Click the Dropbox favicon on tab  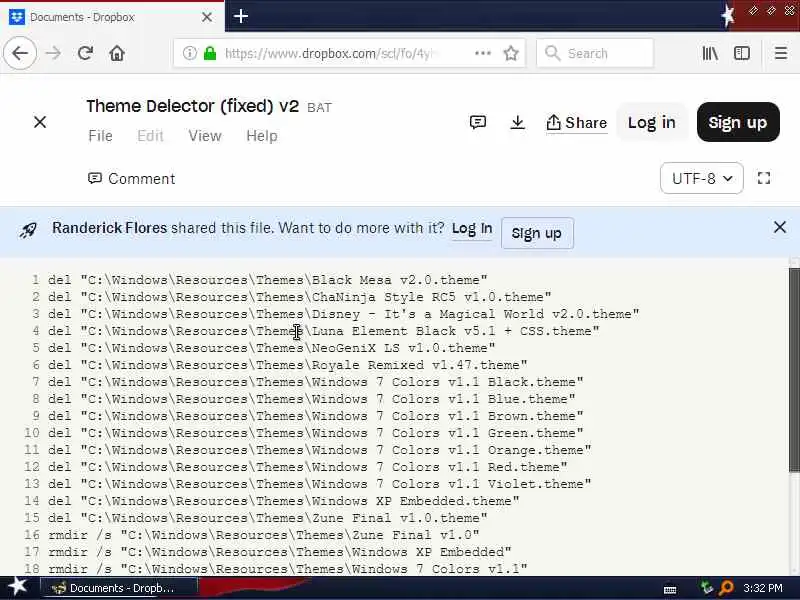[16, 17]
